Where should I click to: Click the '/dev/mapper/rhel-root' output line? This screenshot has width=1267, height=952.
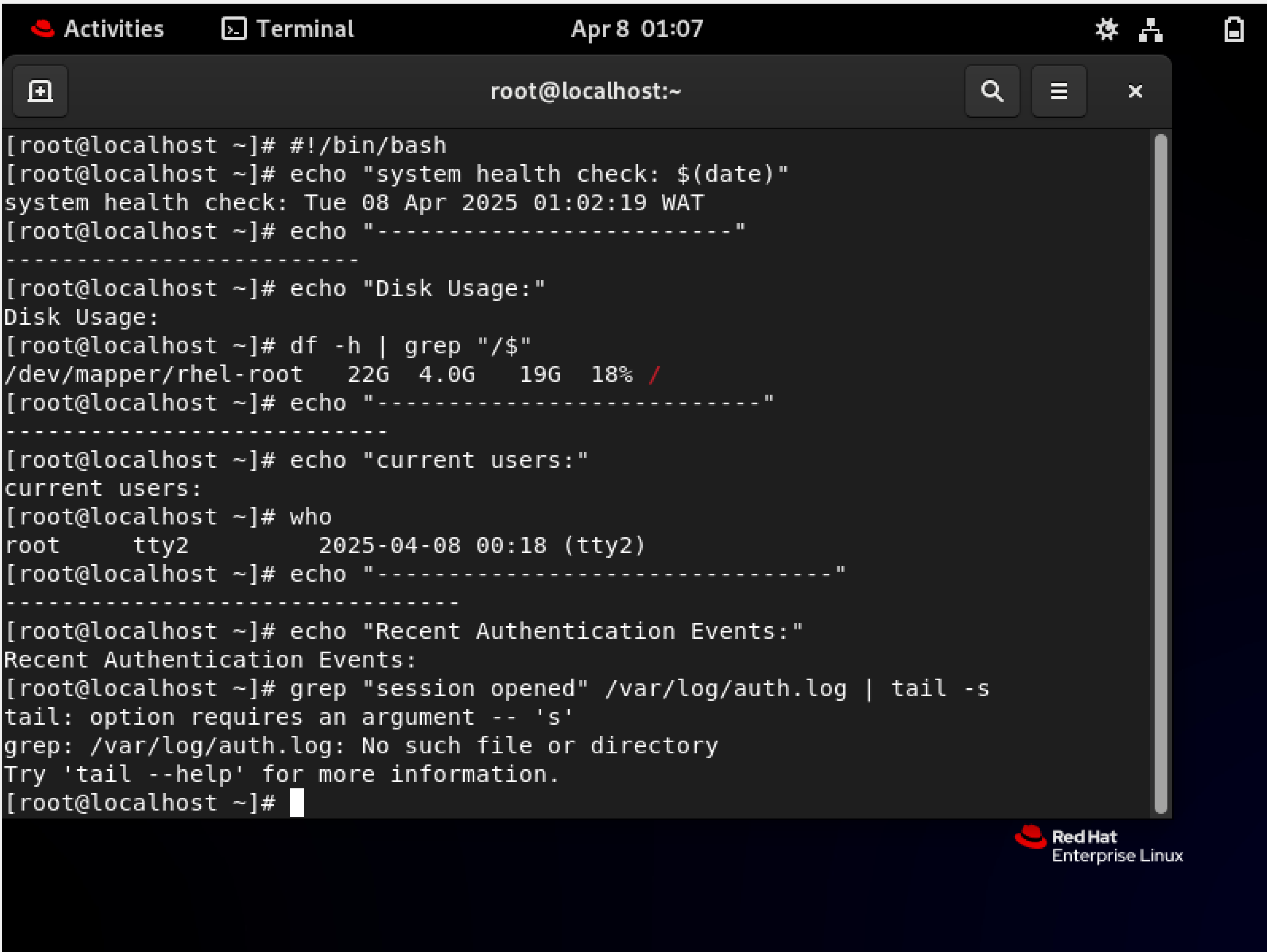(333, 375)
